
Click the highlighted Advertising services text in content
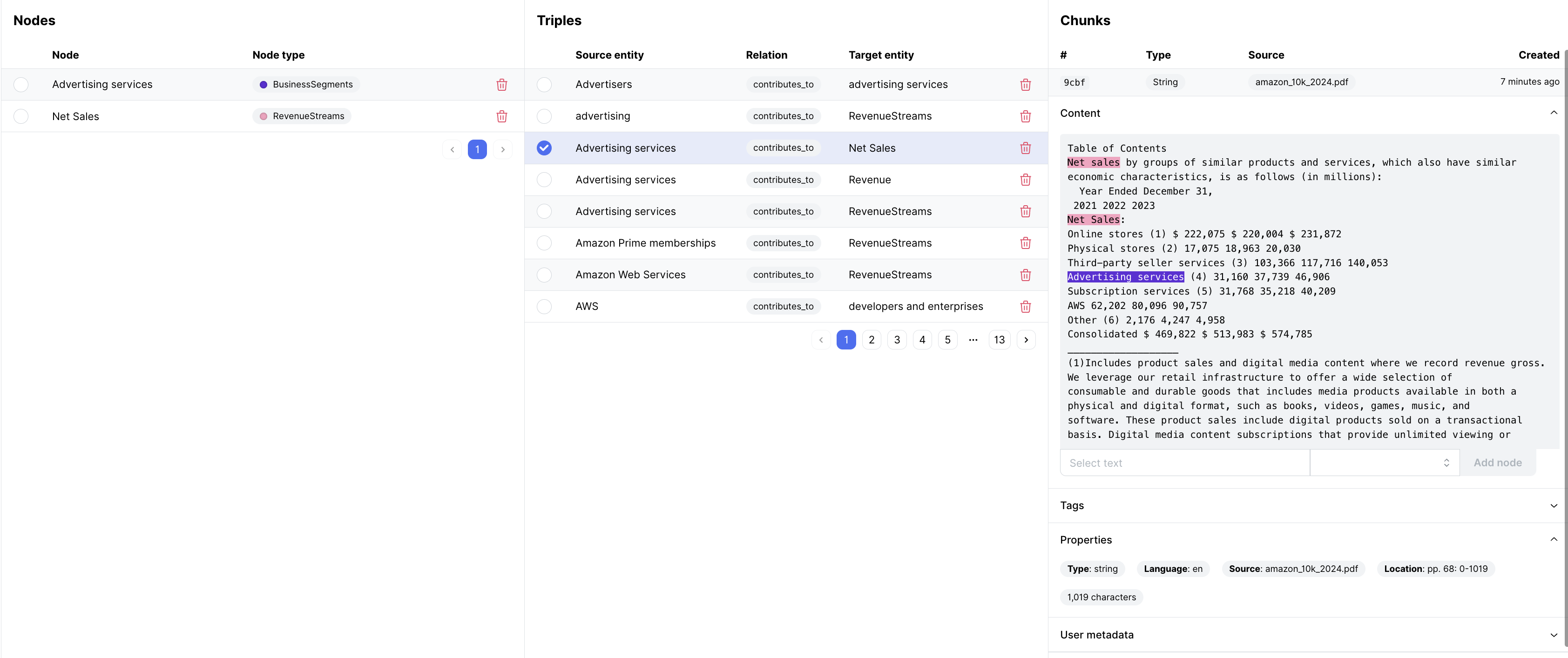click(x=1125, y=277)
